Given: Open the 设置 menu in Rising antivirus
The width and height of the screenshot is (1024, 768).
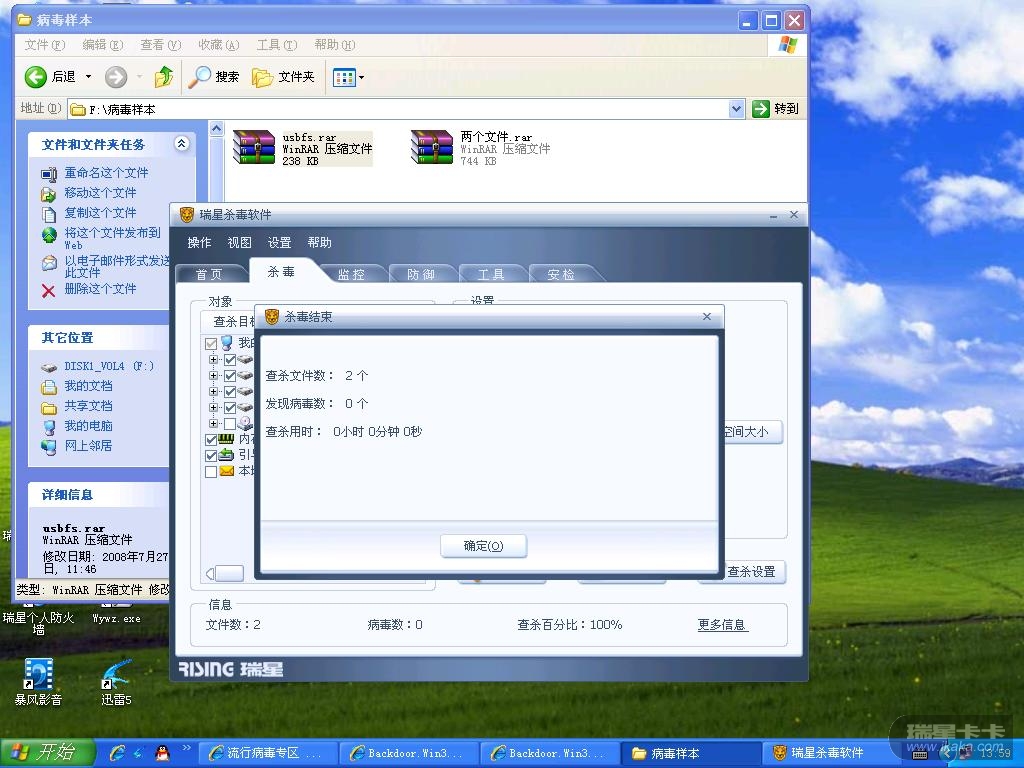Looking at the screenshot, I should (279, 243).
